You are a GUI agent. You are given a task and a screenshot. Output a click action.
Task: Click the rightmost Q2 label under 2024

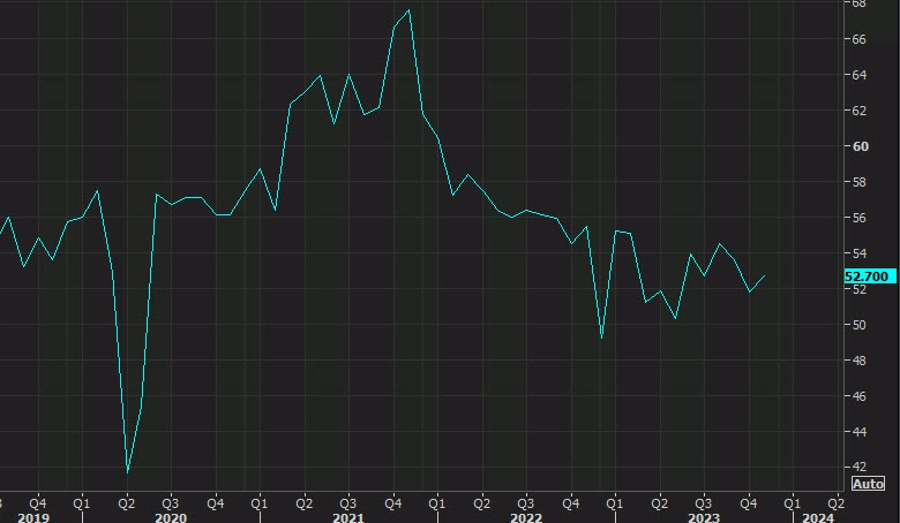coord(836,503)
